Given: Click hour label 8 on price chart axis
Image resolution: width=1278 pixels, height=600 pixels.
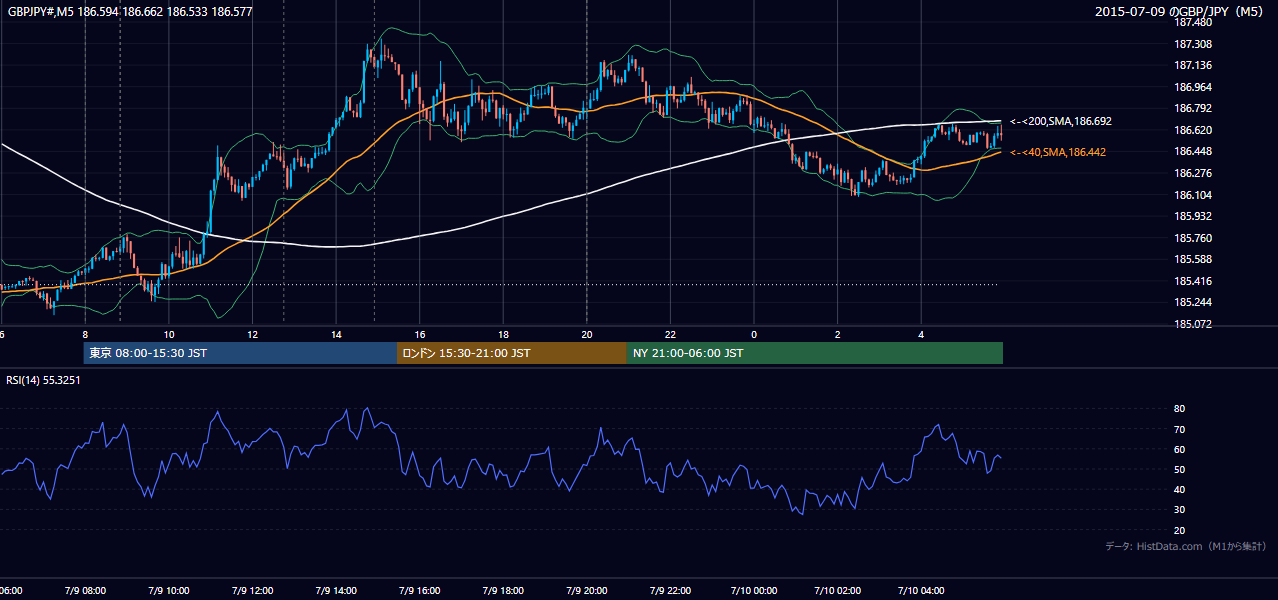Looking at the screenshot, I should [85, 335].
